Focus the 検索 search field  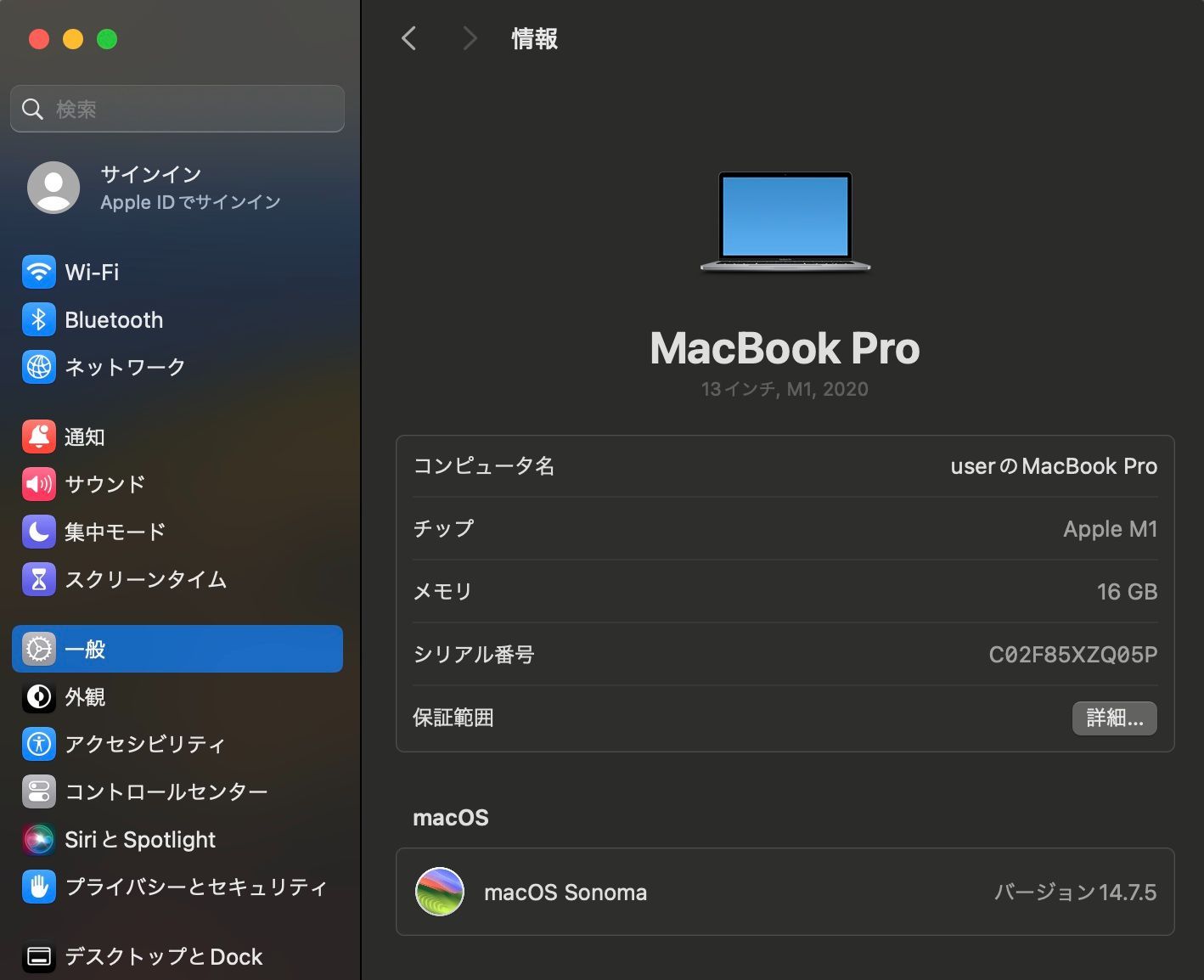177,109
